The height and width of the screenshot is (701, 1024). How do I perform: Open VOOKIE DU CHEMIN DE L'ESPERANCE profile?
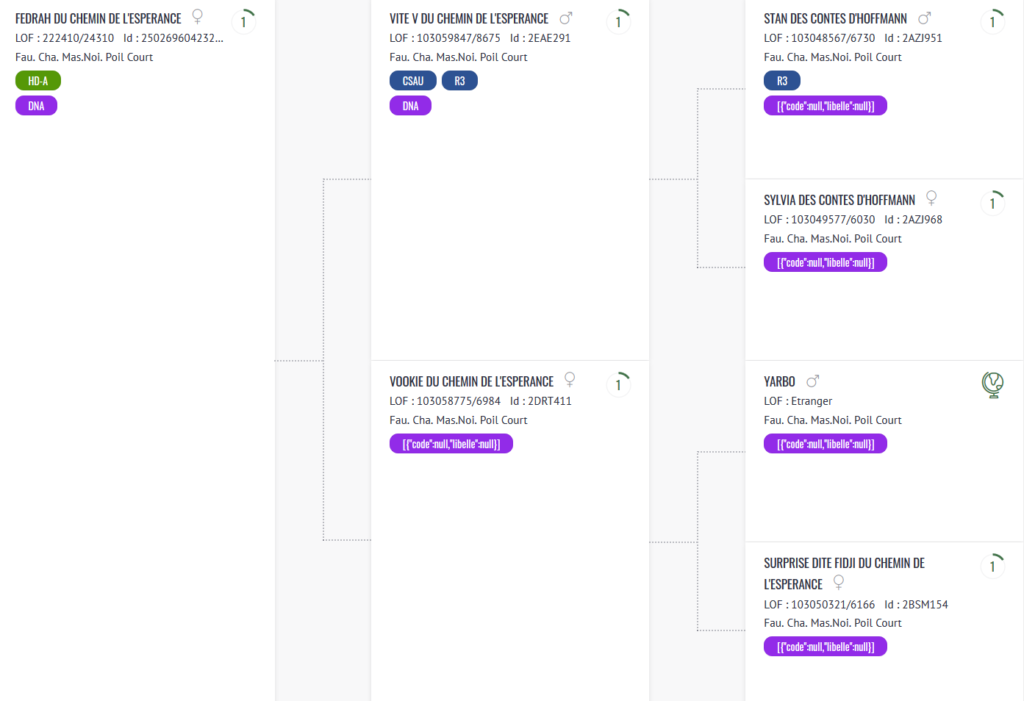[x=471, y=382]
